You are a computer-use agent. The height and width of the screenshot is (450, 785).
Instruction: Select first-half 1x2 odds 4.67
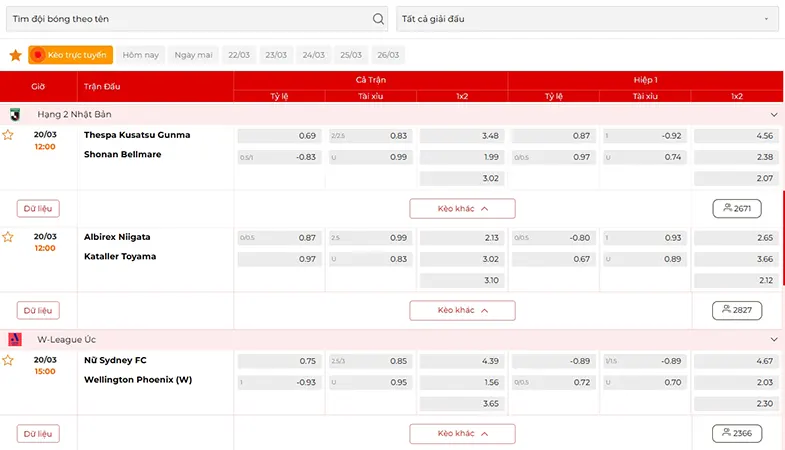pyautogui.click(x=736, y=361)
